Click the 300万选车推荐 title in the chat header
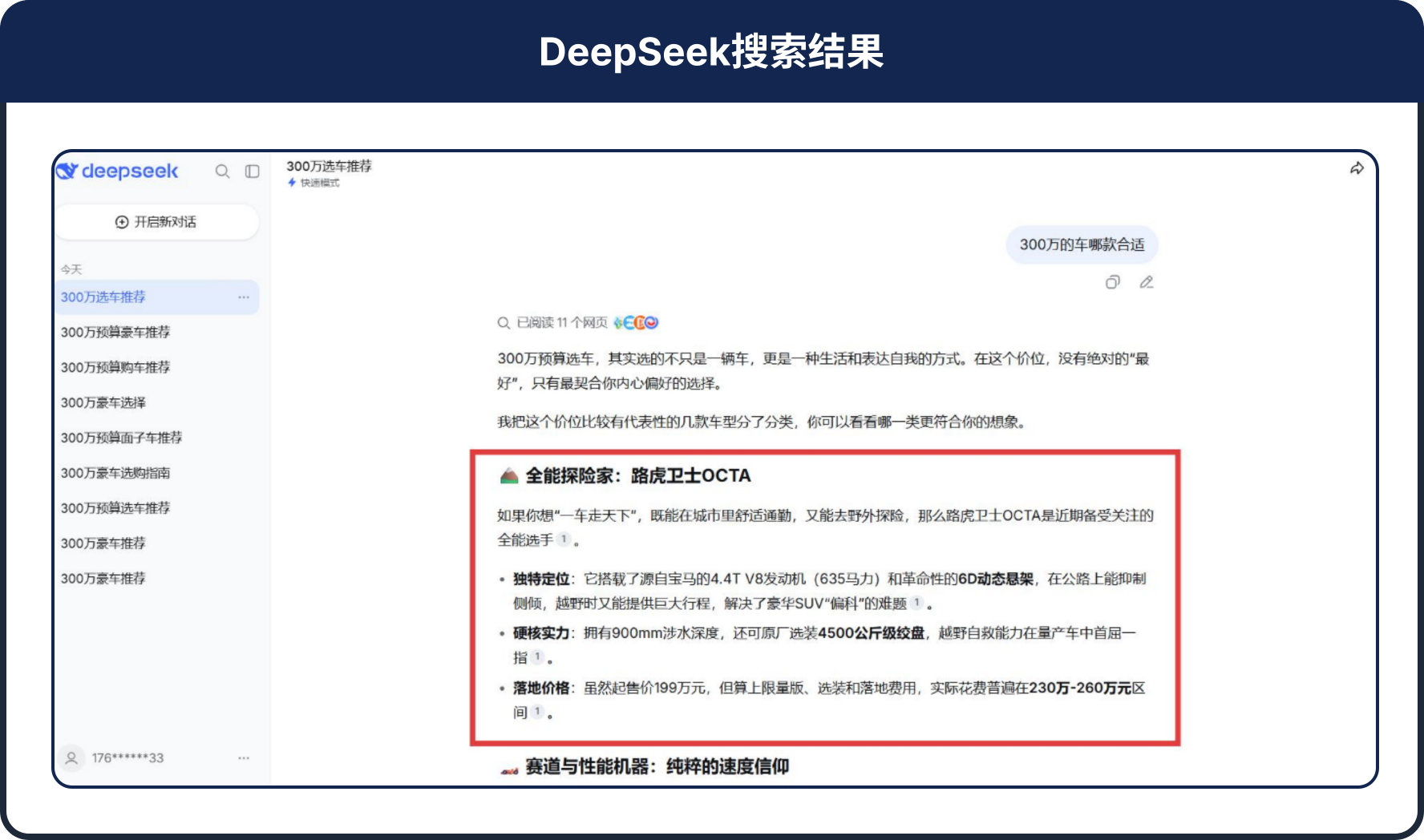 click(x=329, y=166)
